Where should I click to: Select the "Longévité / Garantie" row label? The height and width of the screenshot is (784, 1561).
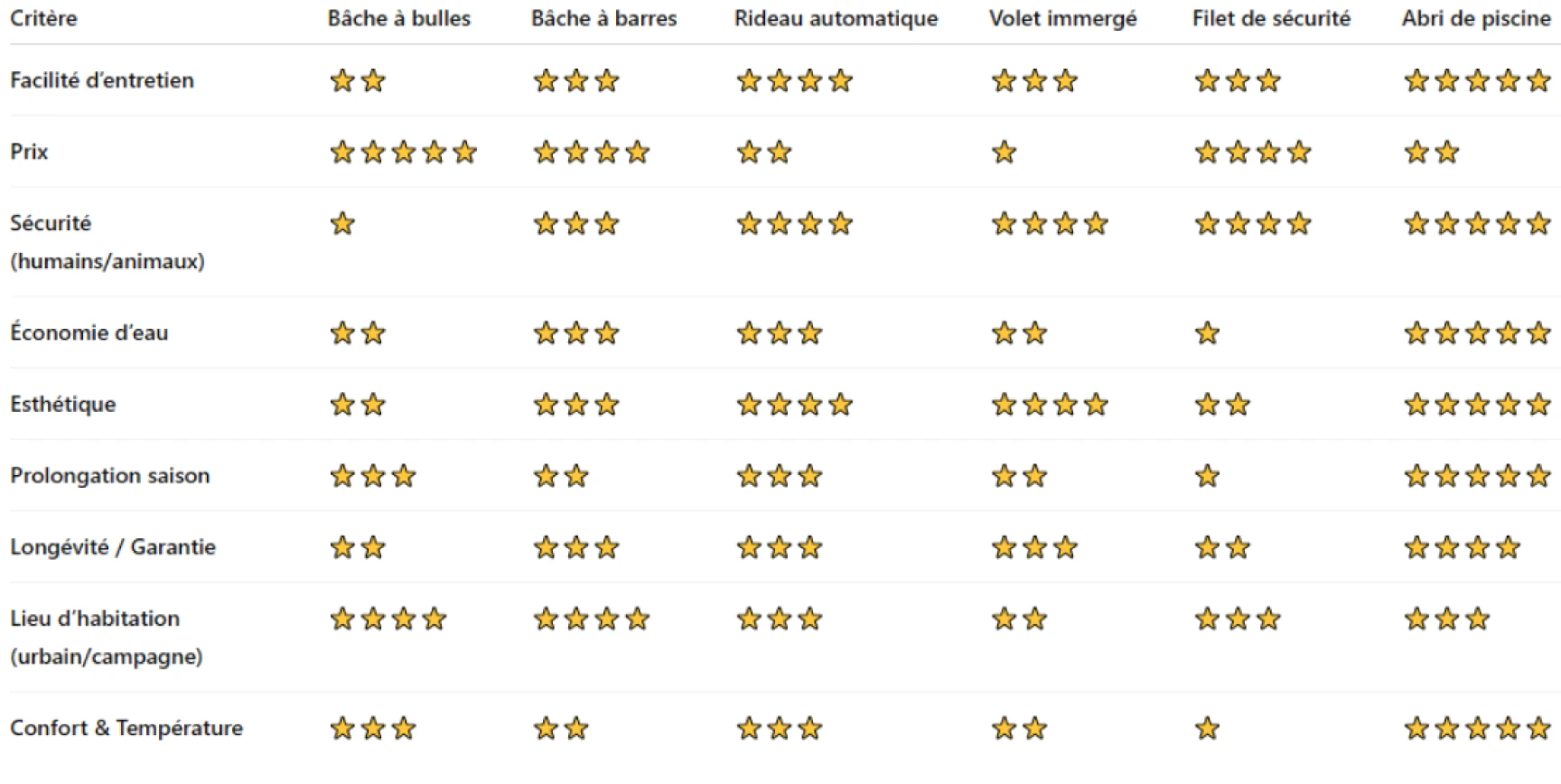pyautogui.click(x=113, y=547)
